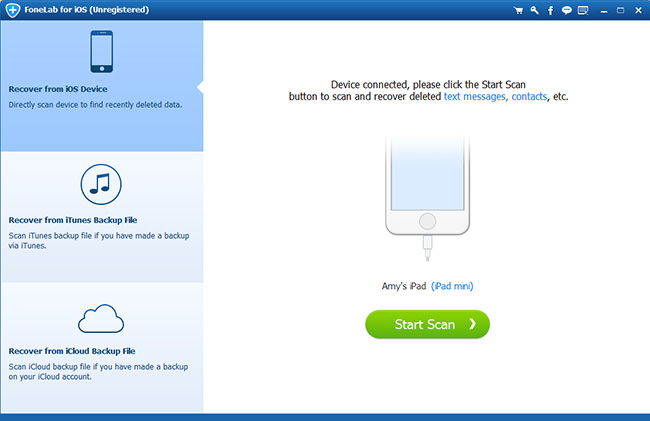
Task: Open the text messages link
Action: tap(475, 97)
